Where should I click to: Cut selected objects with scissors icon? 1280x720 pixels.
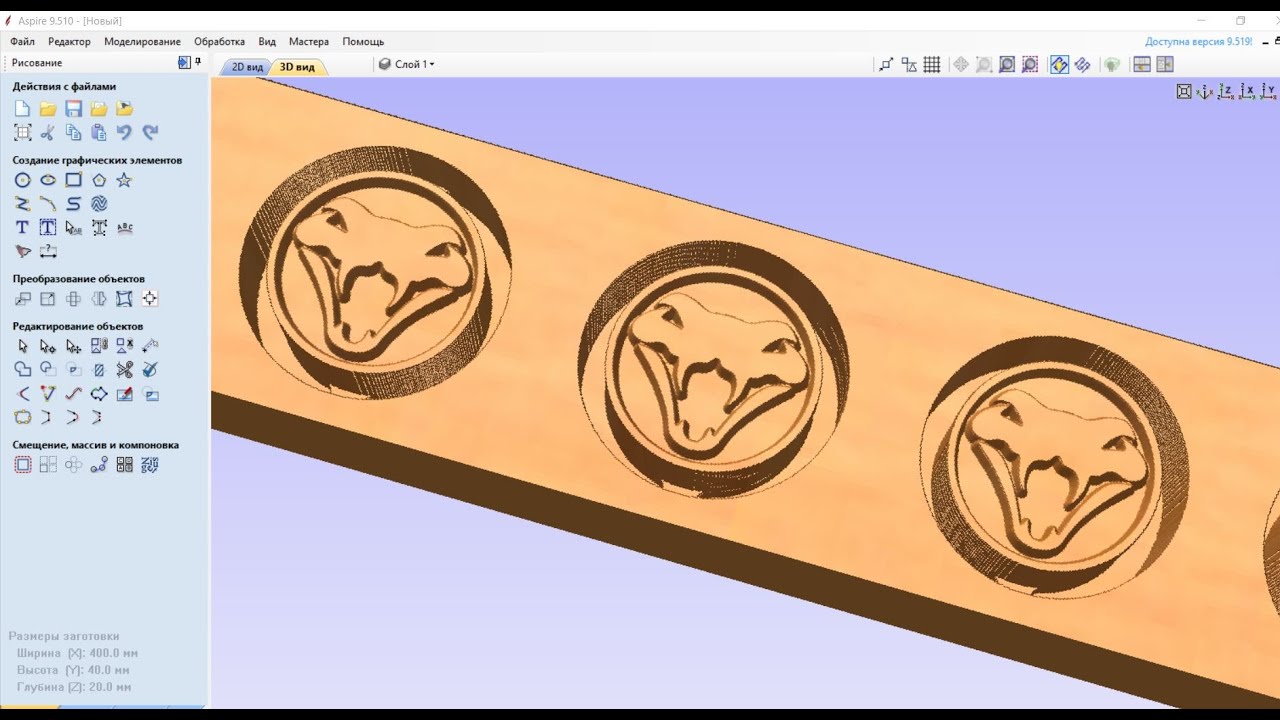48,132
